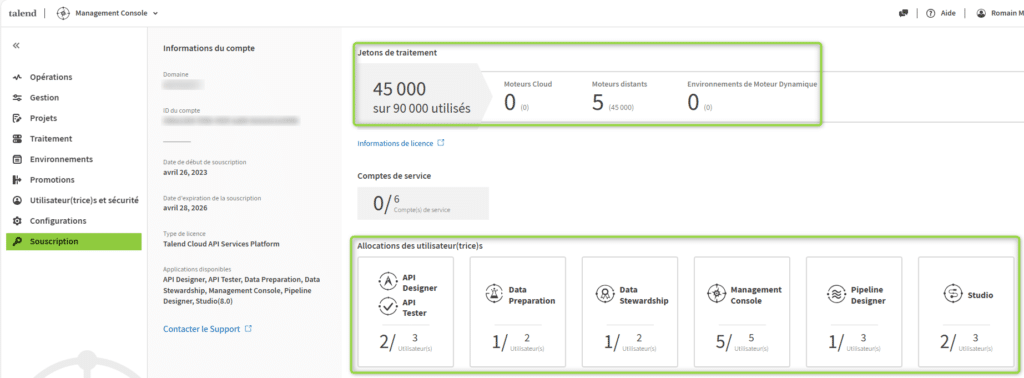Open the chat messages icon in header

[904, 13]
